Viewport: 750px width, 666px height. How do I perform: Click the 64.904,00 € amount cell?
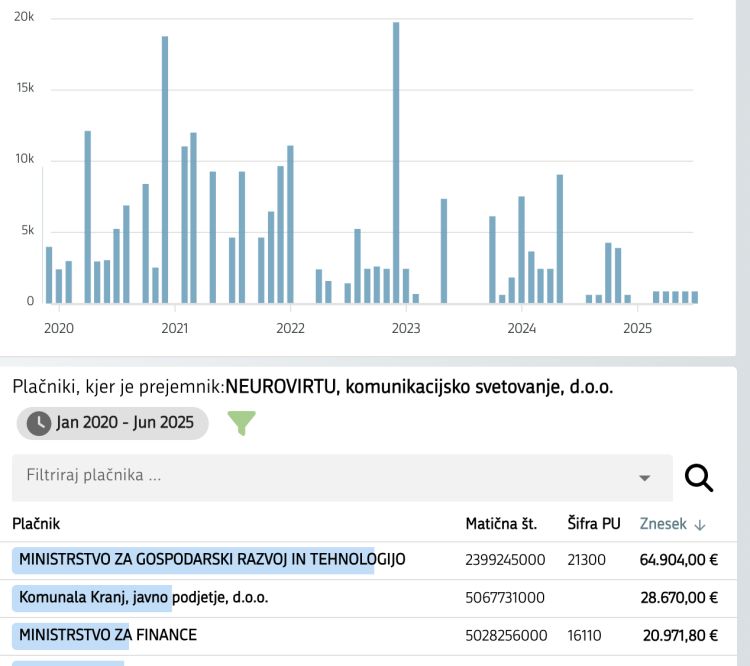click(x=678, y=560)
